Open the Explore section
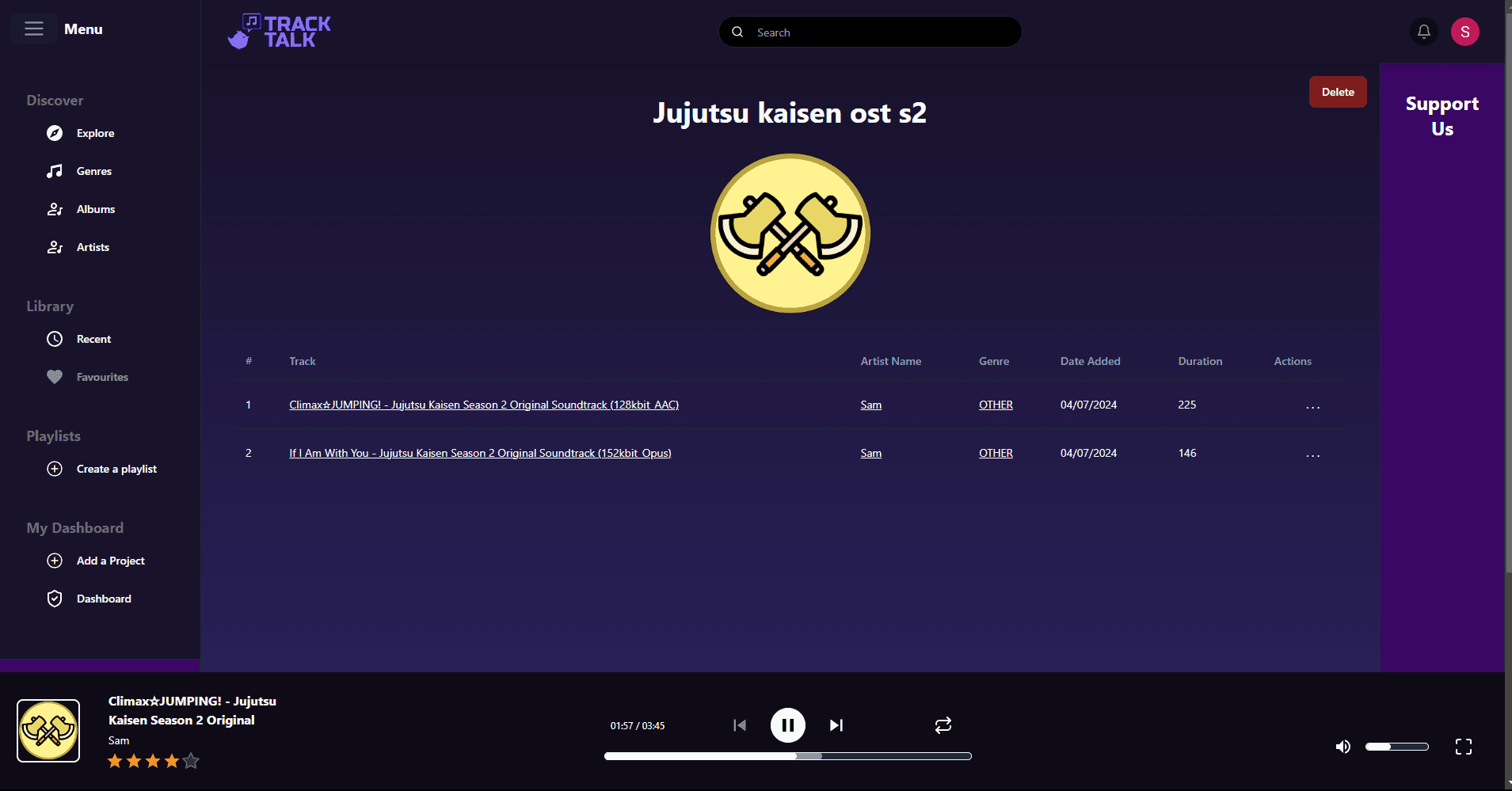This screenshot has height=791, width=1512. [95, 133]
